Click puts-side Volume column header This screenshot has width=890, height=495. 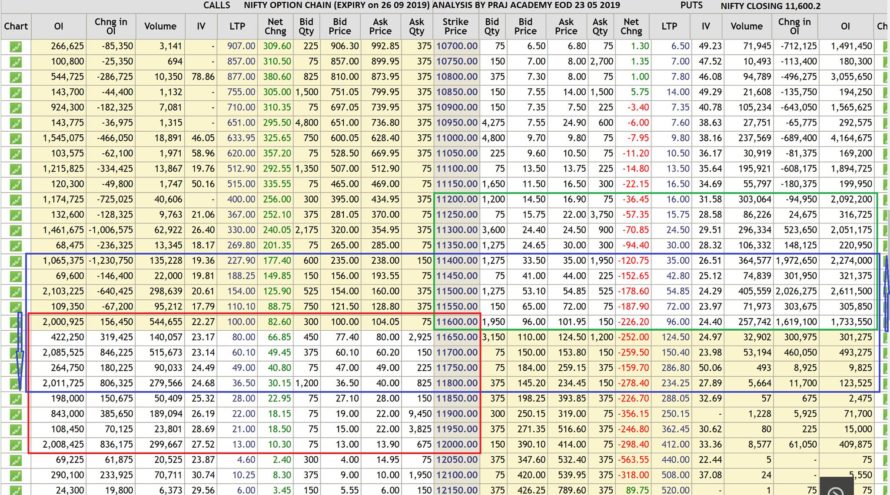click(x=746, y=26)
